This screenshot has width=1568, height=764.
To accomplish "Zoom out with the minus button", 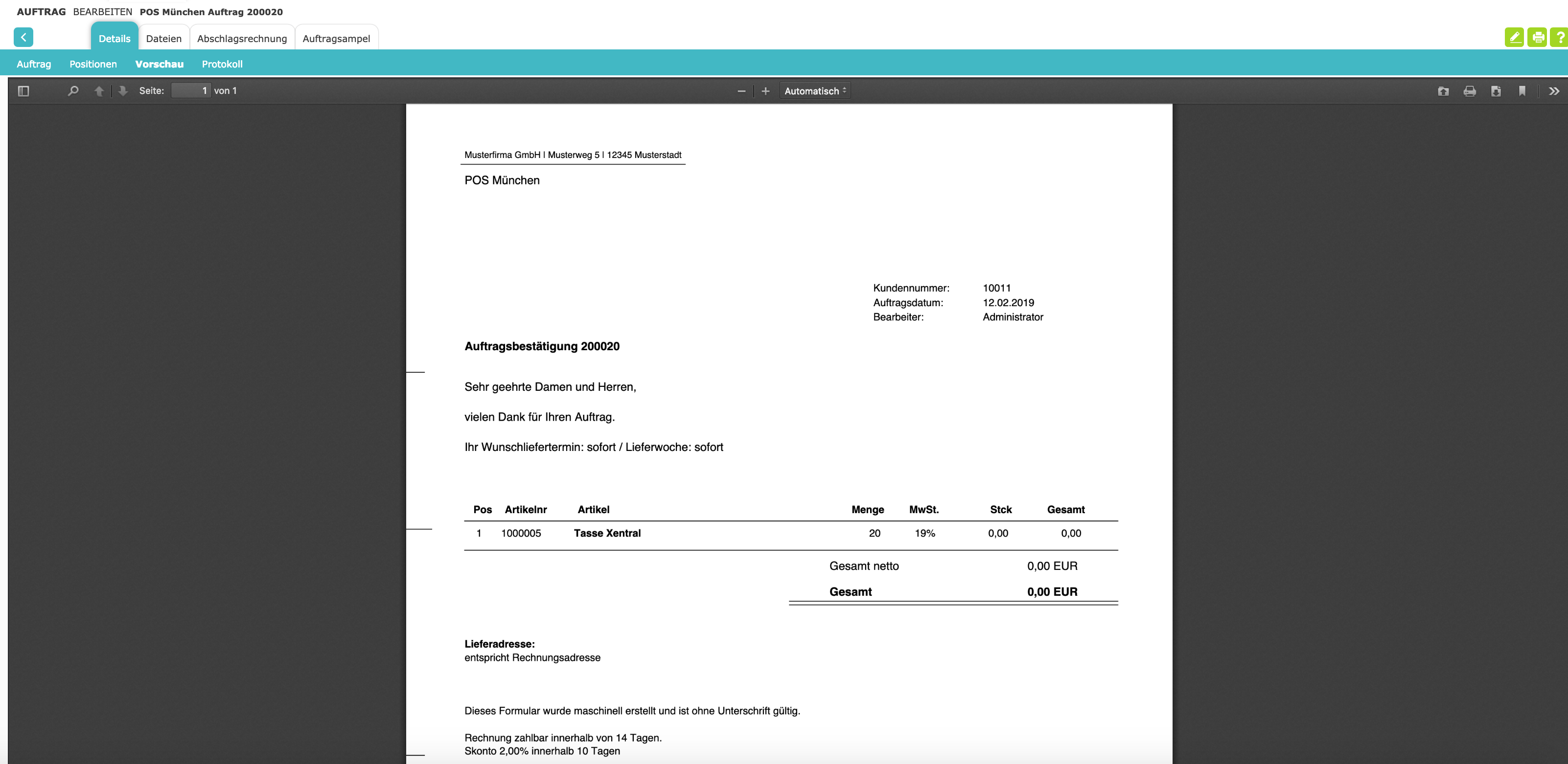I will 741,91.
